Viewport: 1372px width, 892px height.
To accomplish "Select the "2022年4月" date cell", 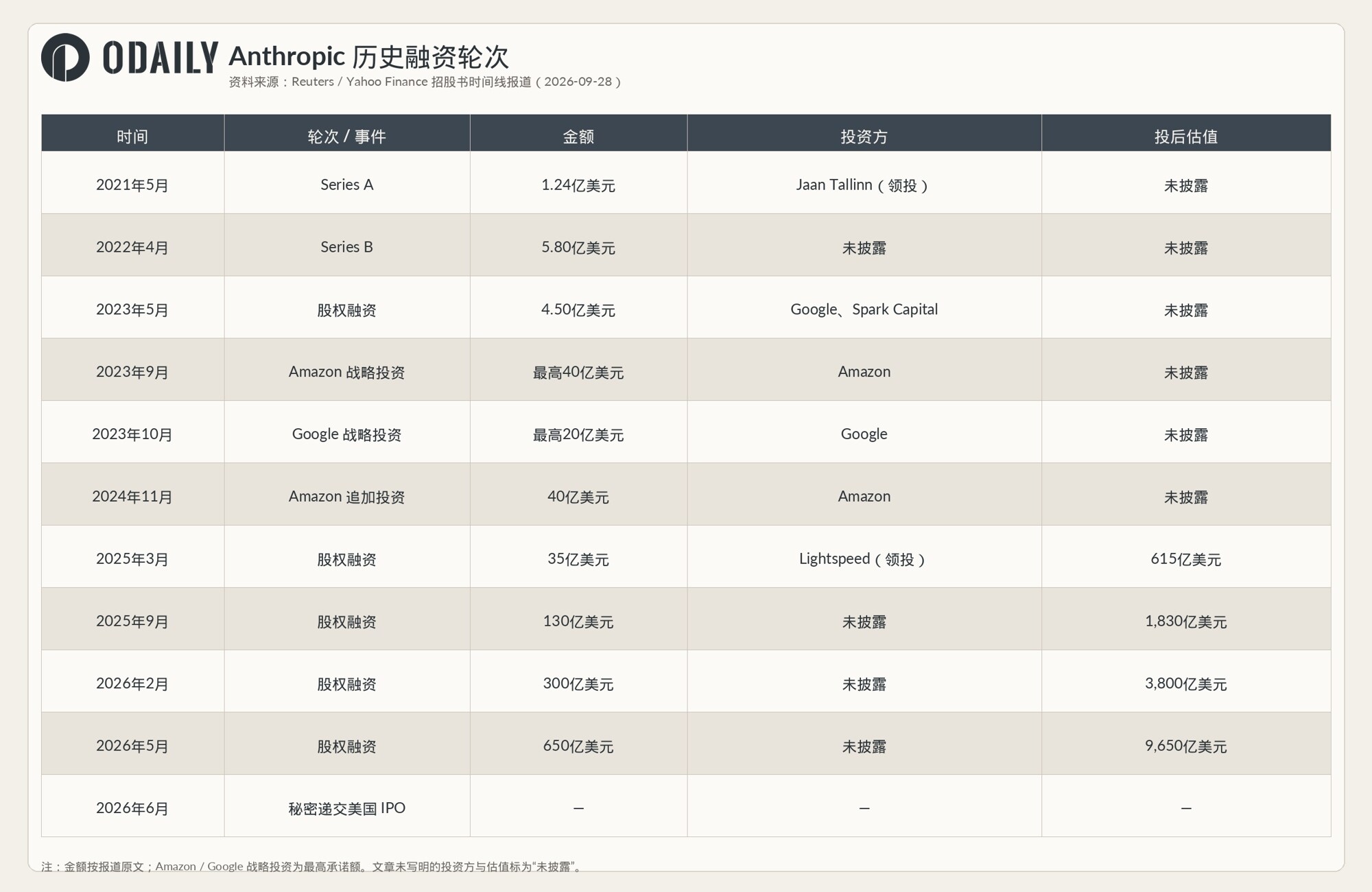I will [x=132, y=245].
